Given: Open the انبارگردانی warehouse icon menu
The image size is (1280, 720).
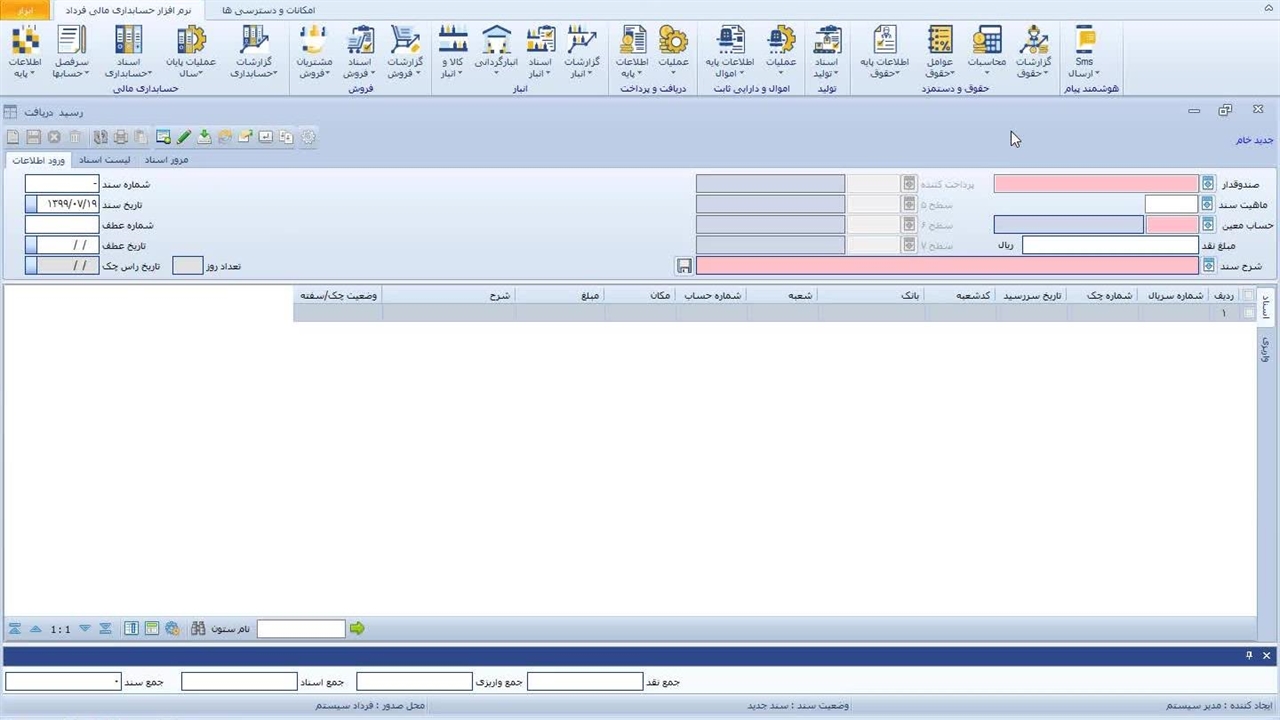Looking at the screenshot, I should pyautogui.click(x=496, y=52).
